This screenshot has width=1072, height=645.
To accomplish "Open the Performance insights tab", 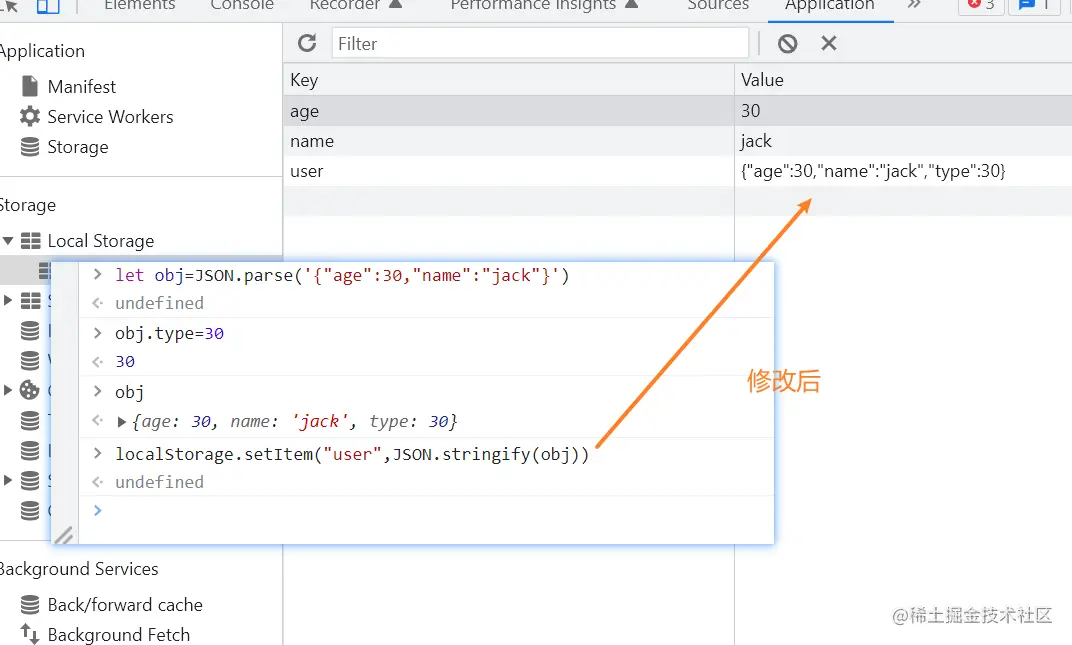I will coord(544,5).
